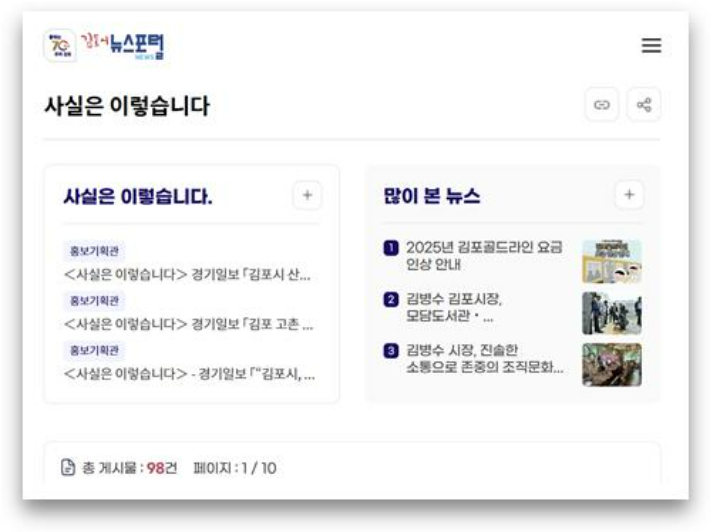Open news 김병수 김포시장, 모담도서관
Screen dimensions: 710x532
pyautogui.click(x=454, y=307)
